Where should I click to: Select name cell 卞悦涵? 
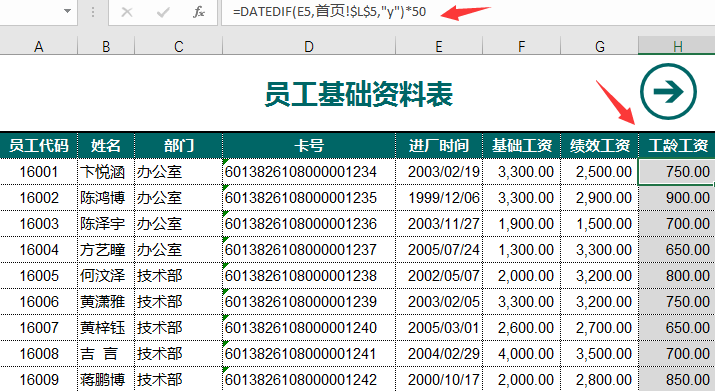tap(106, 172)
